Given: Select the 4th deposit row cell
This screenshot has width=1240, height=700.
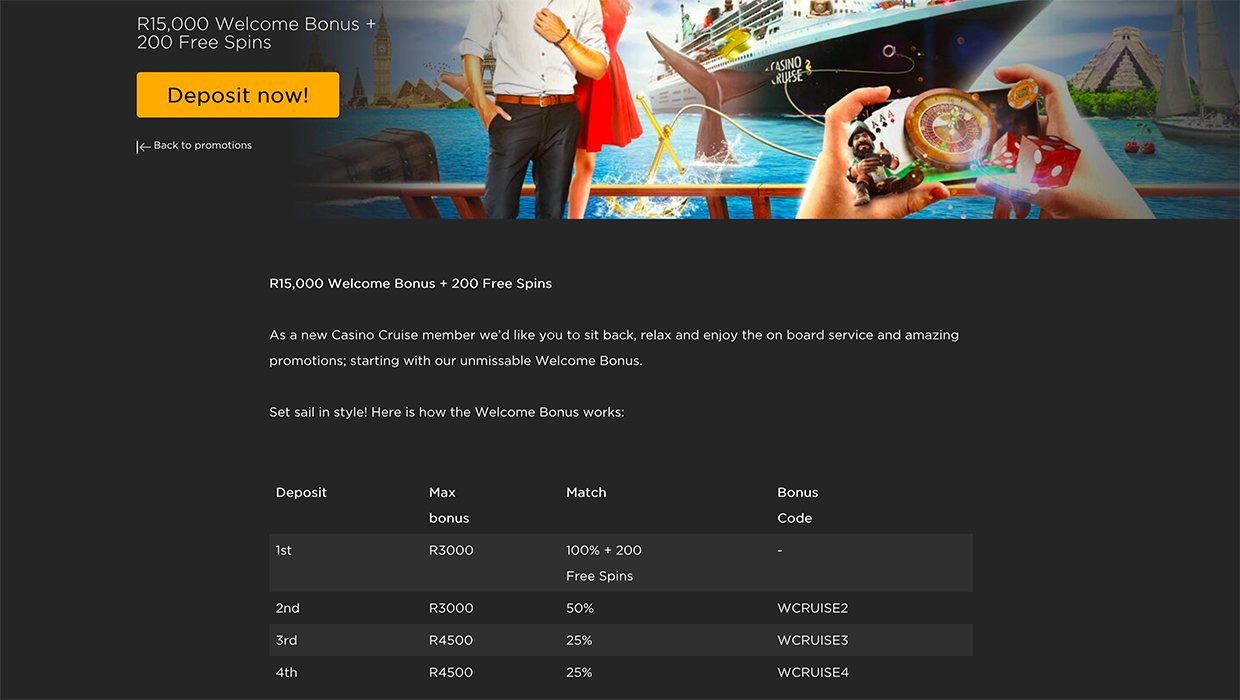Looking at the screenshot, I should pyautogui.click(x=287, y=673).
